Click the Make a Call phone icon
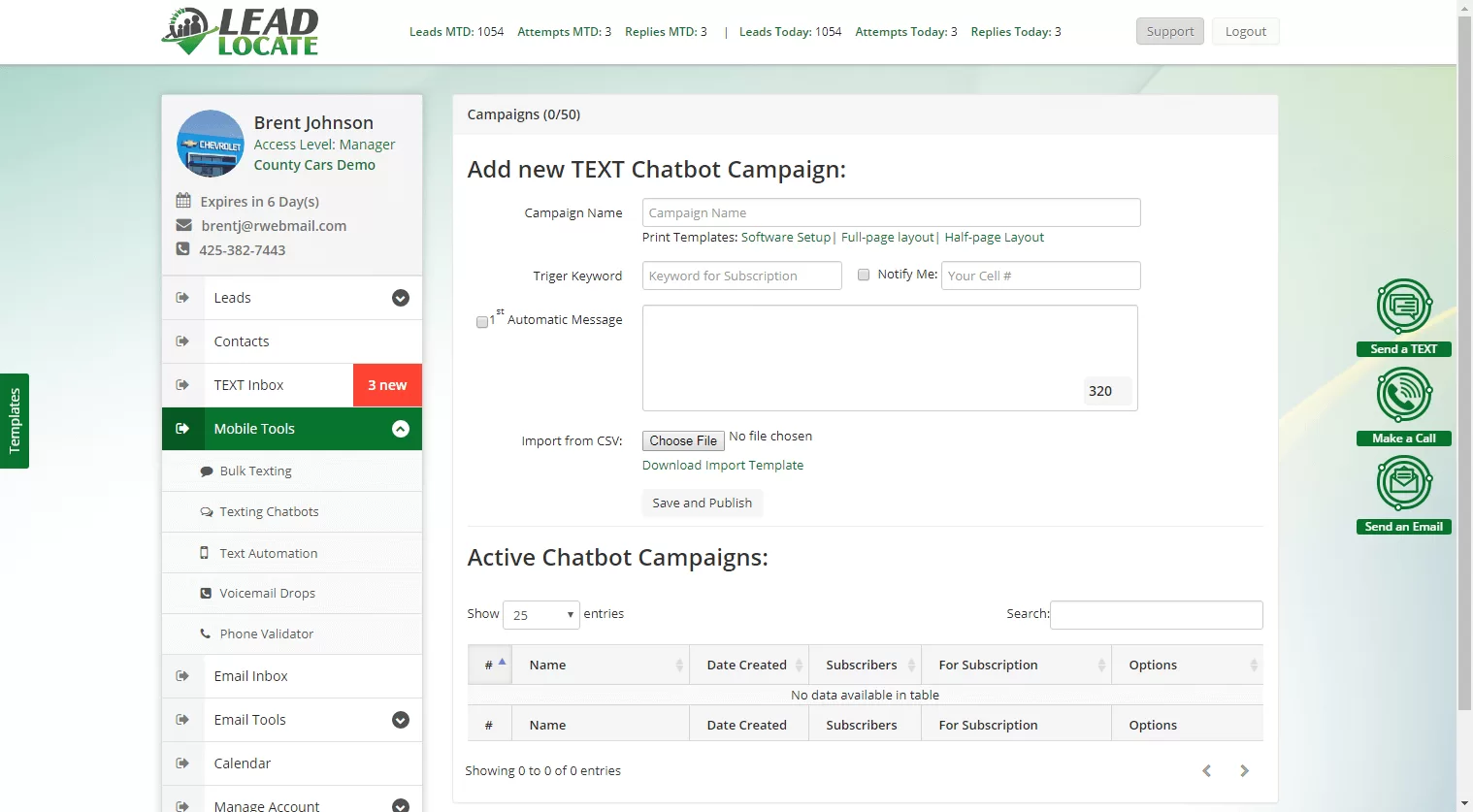 tap(1404, 395)
